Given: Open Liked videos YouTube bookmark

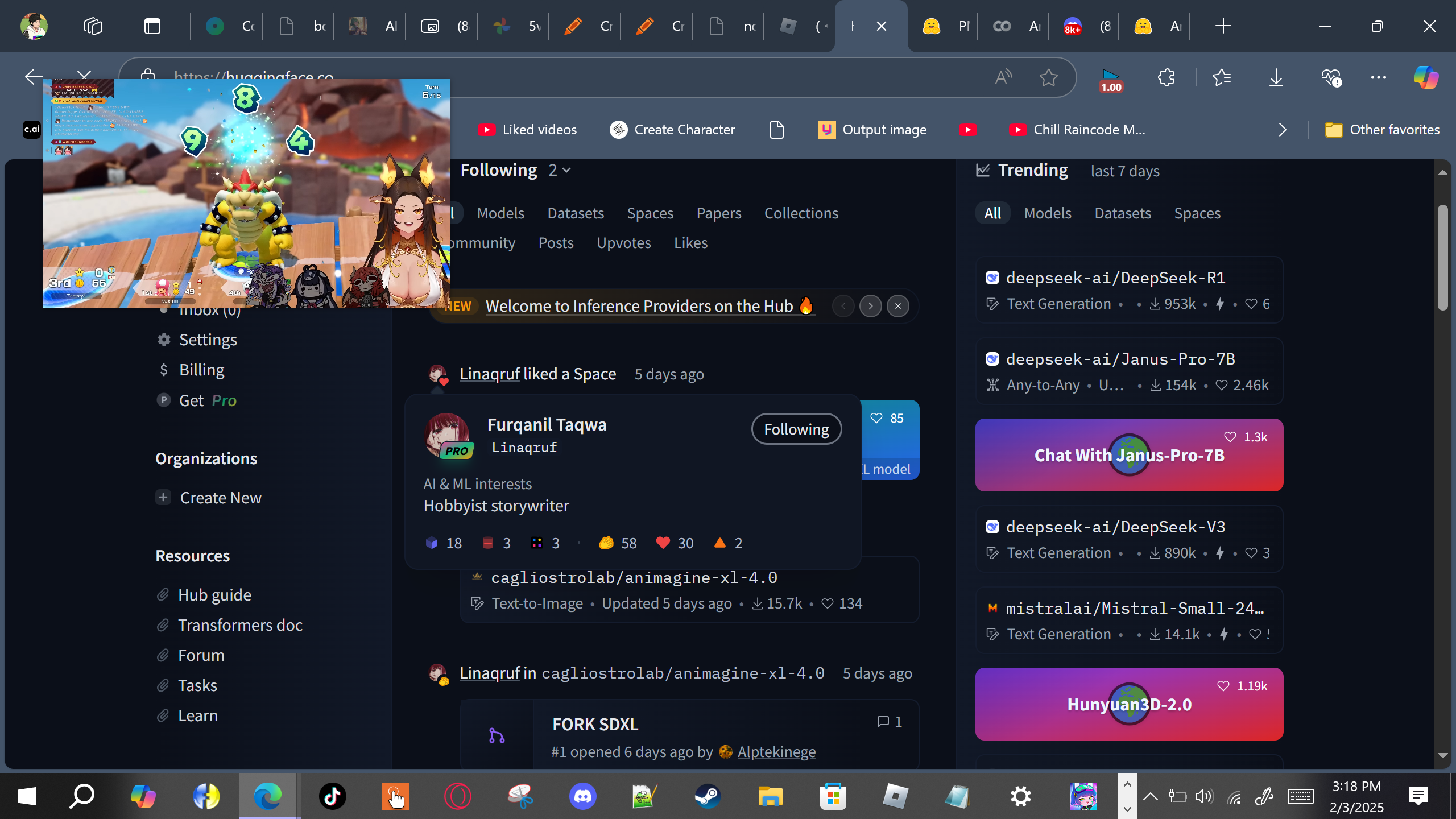Looking at the screenshot, I should point(527,130).
